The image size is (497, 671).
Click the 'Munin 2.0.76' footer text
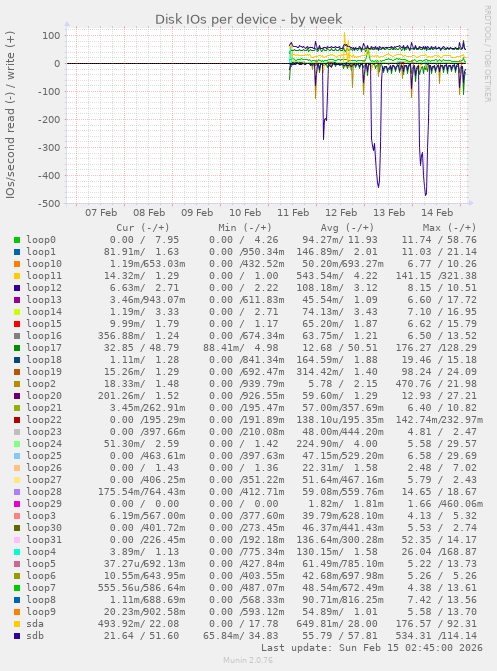(248, 660)
